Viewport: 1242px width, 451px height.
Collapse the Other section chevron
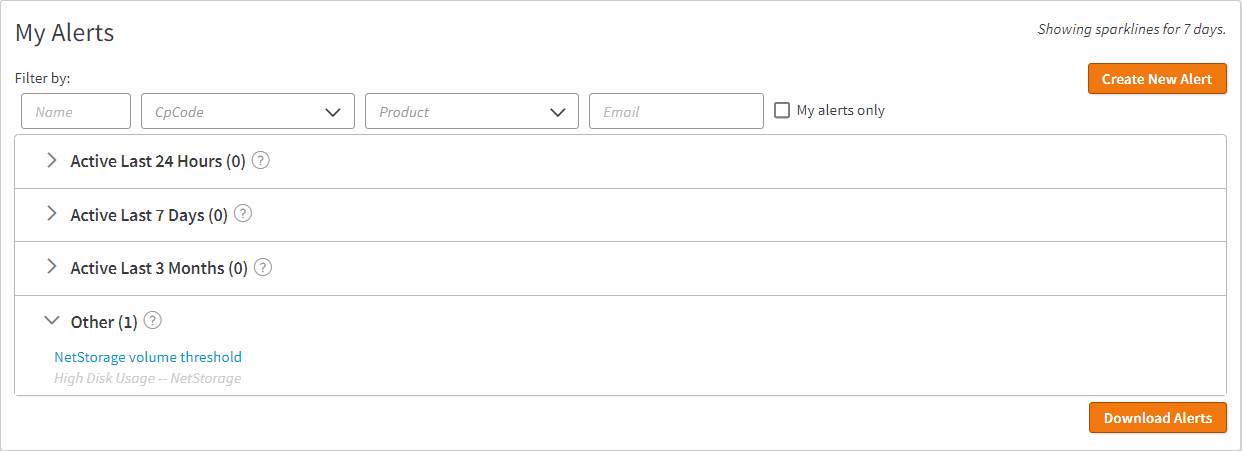[x=52, y=321]
